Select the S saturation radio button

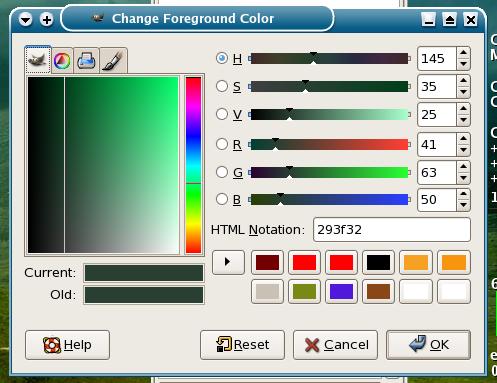click(x=222, y=86)
